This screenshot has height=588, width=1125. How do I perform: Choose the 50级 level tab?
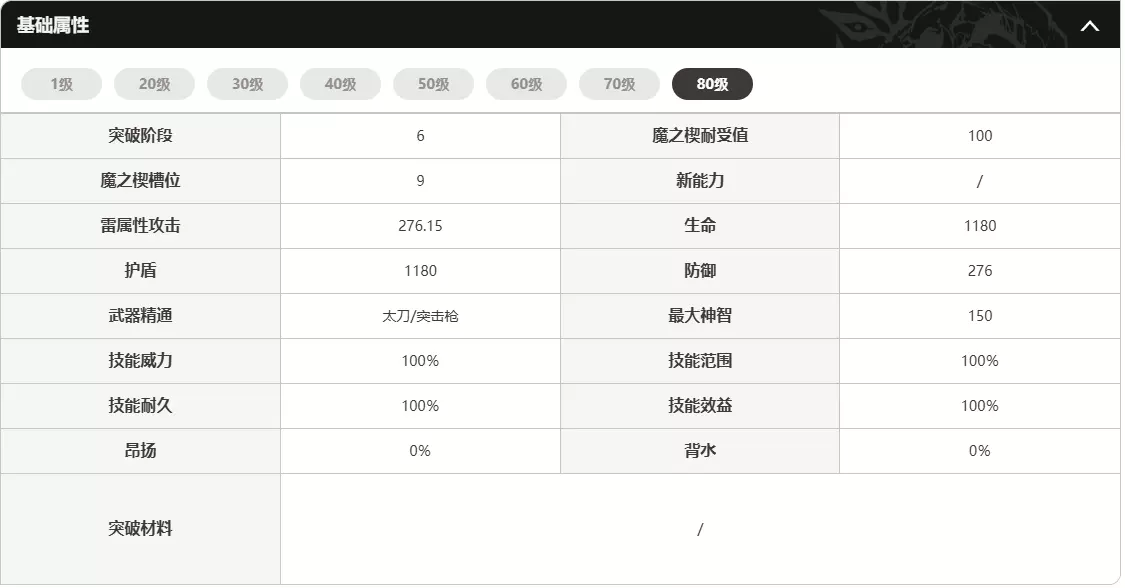point(433,85)
